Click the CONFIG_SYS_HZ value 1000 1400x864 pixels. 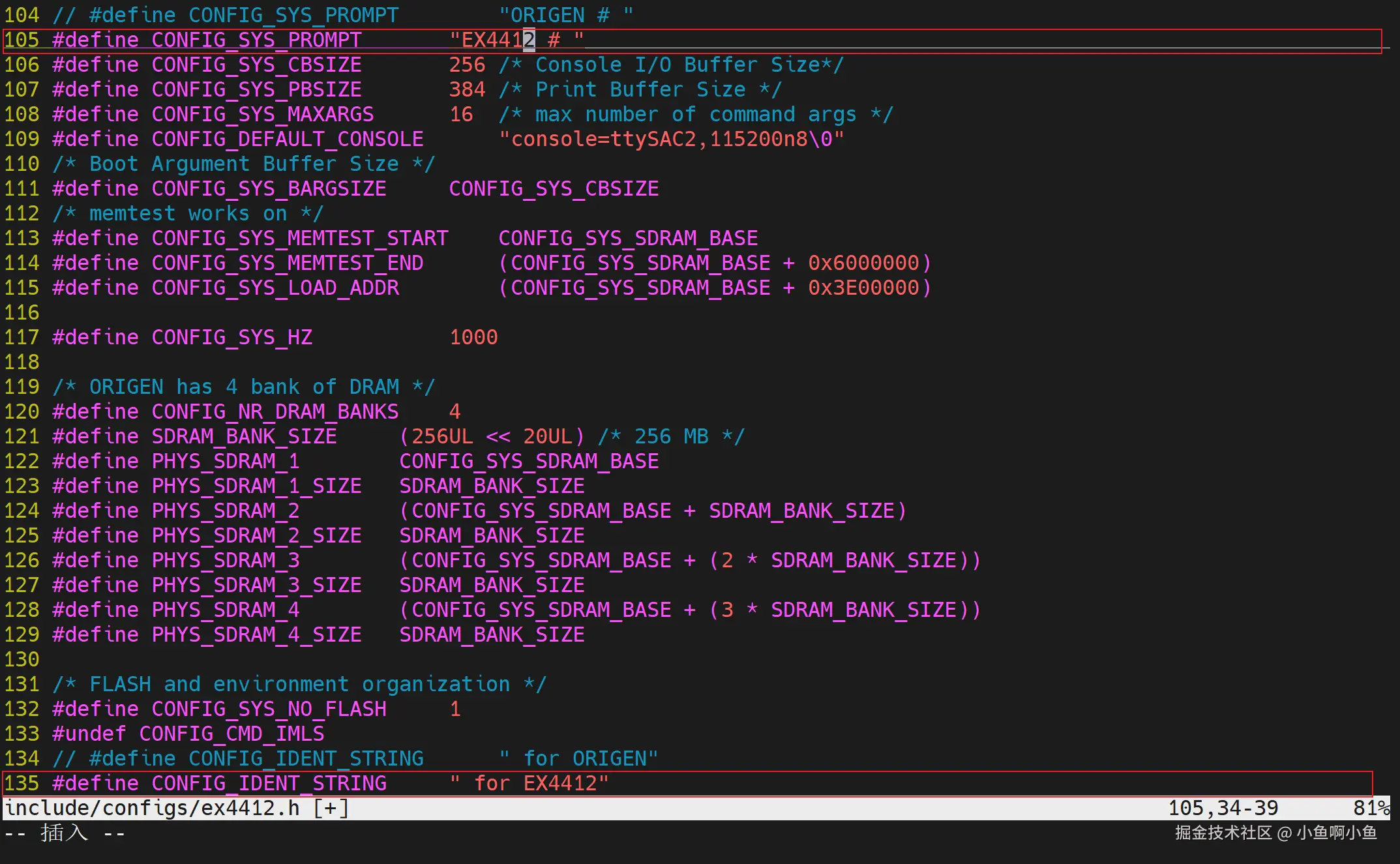pos(473,337)
